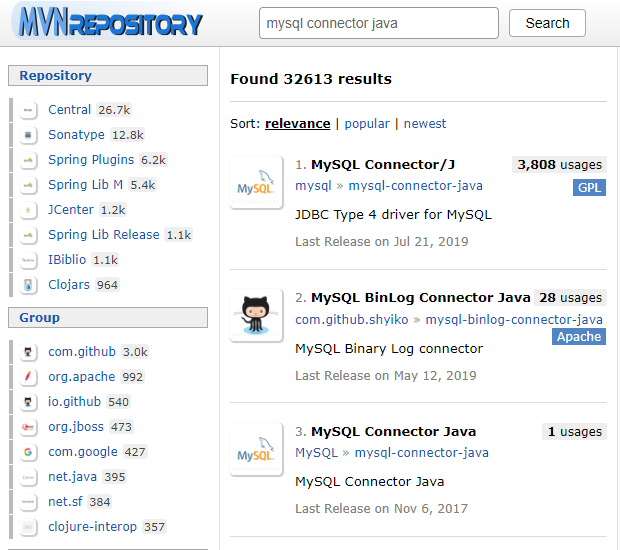Filter by clojure-interop group link
Image resolution: width=620 pixels, height=550 pixels.
[92, 526]
